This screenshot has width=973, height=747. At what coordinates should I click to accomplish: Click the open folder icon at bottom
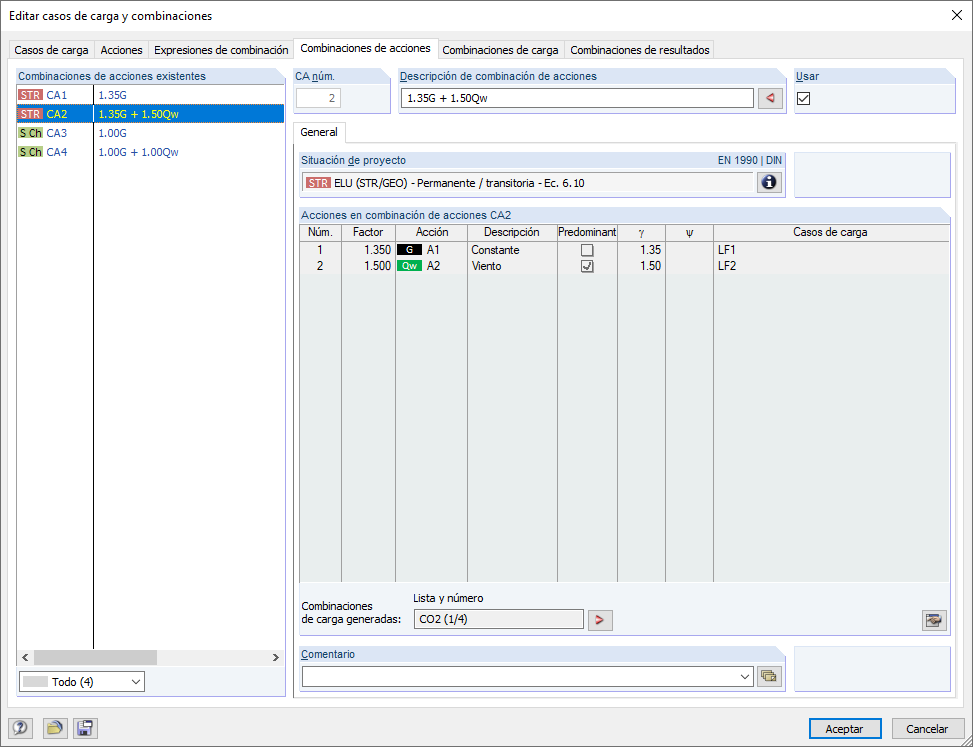point(55,728)
